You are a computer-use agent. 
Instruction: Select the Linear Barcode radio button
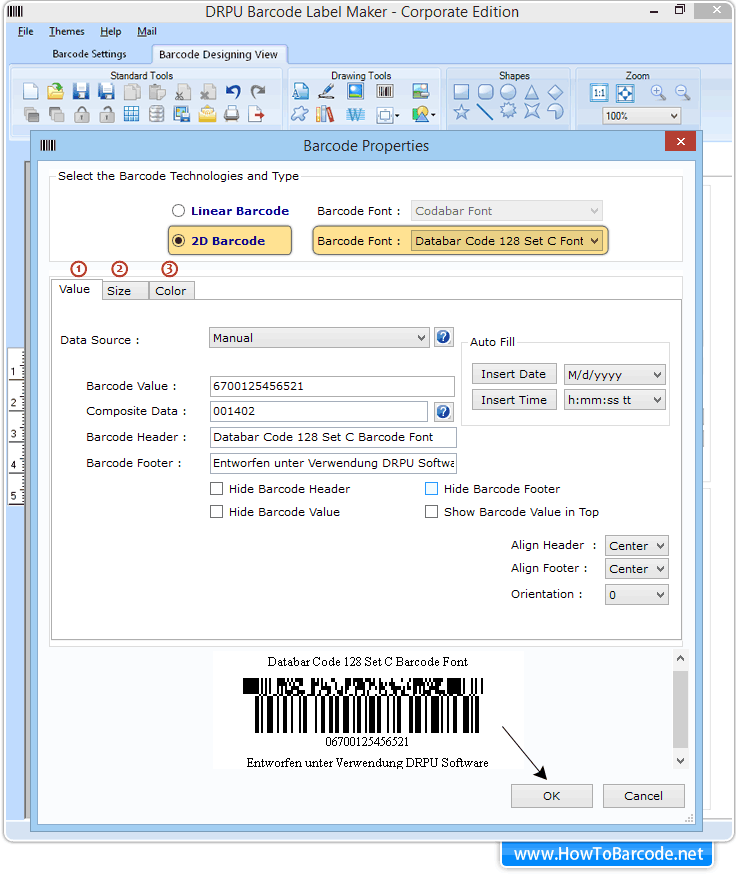tap(179, 211)
